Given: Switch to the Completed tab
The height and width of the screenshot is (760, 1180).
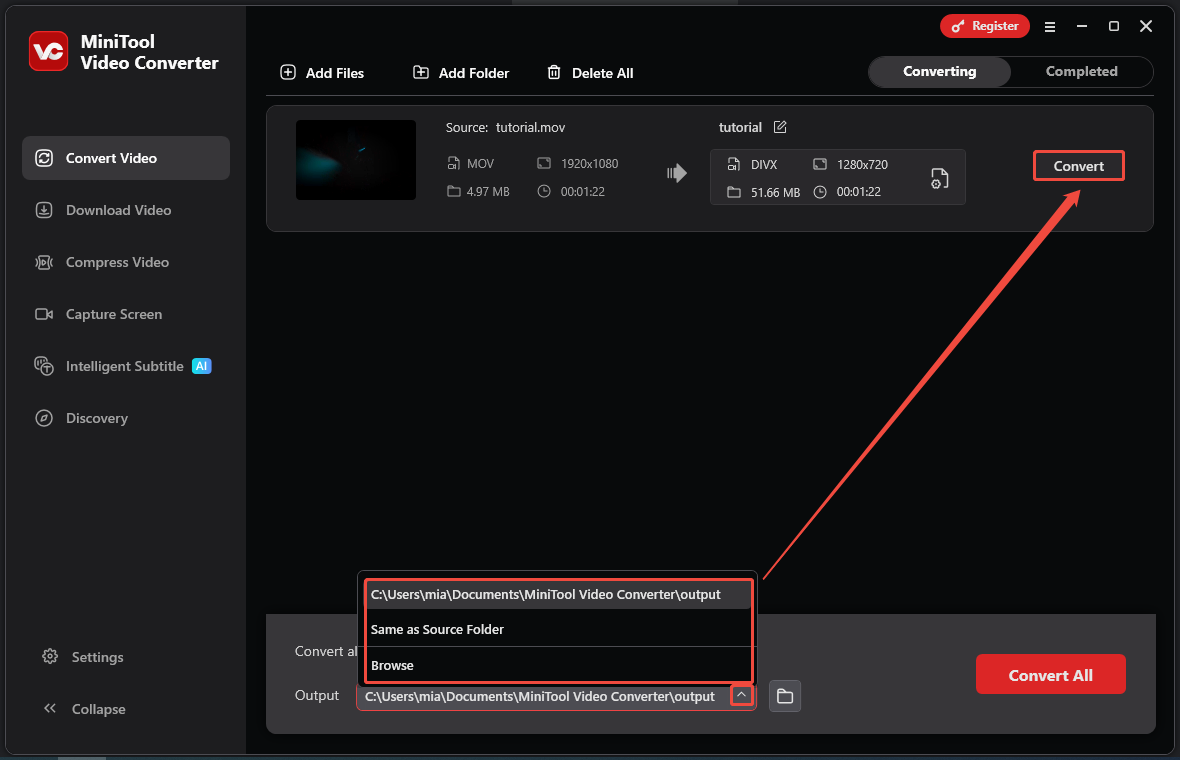Looking at the screenshot, I should click(1081, 71).
